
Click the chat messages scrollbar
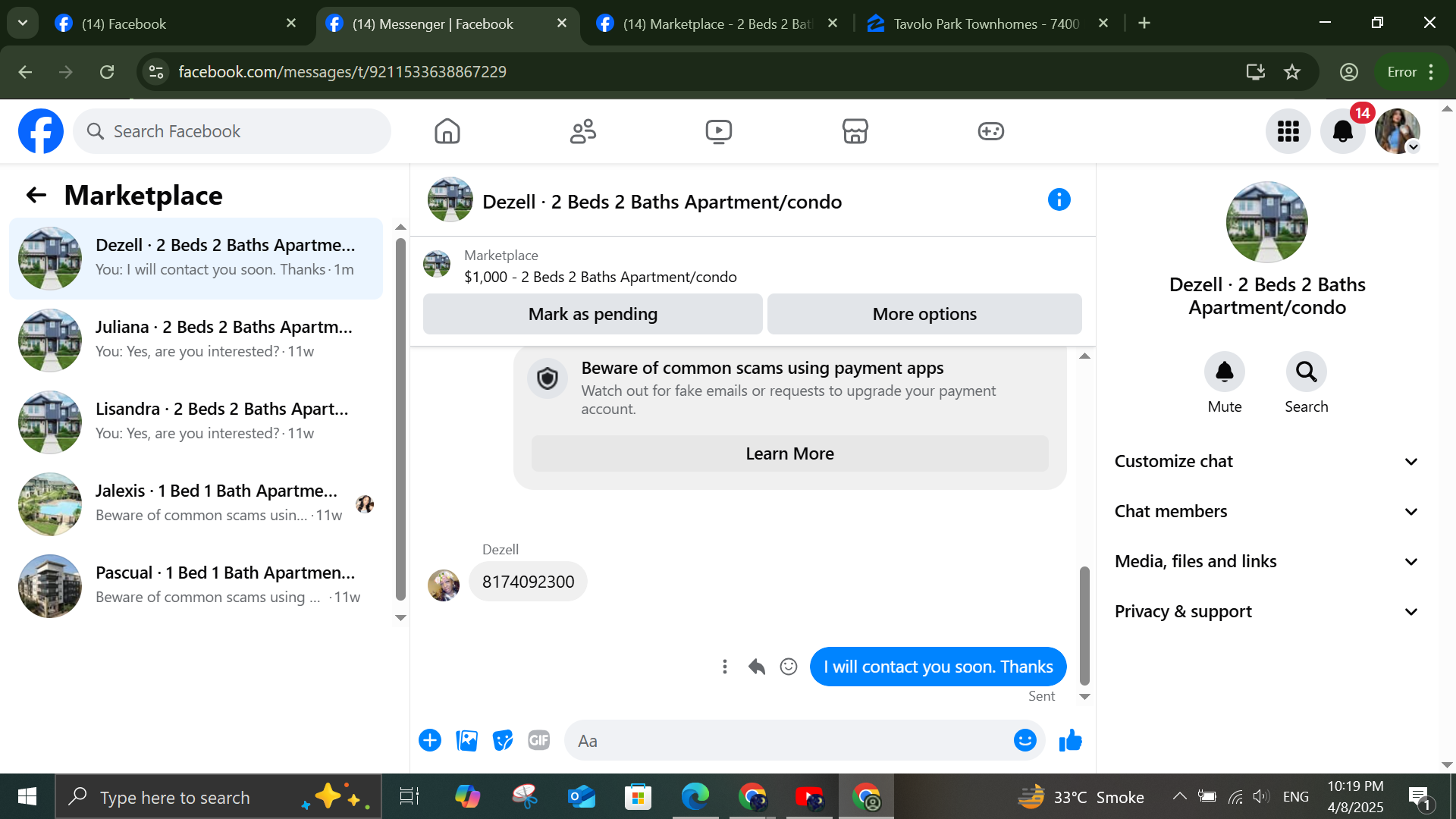coord(1084,624)
